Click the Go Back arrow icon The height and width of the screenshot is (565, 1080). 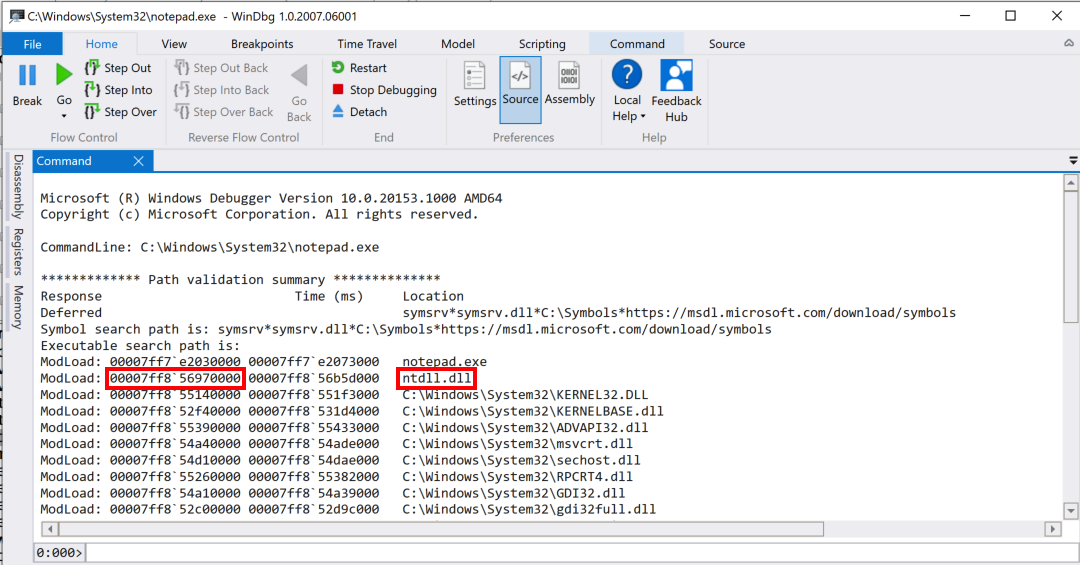(299, 76)
